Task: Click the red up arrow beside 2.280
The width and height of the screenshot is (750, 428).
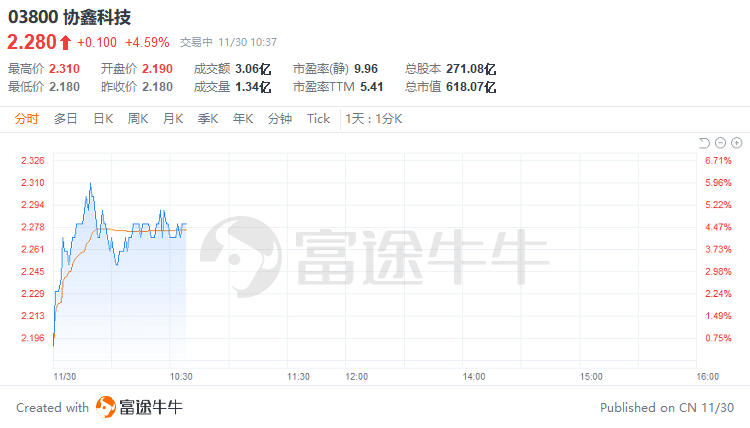Action: (x=66, y=43)
